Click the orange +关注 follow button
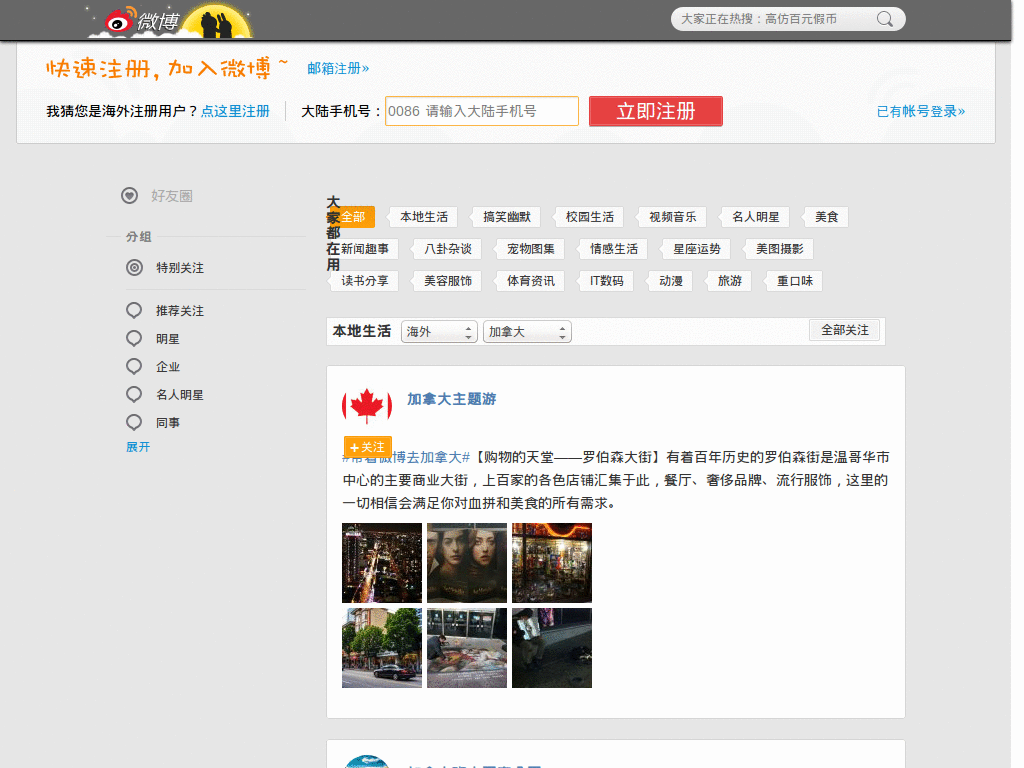 pyautogui.click(x=368, y=447)
